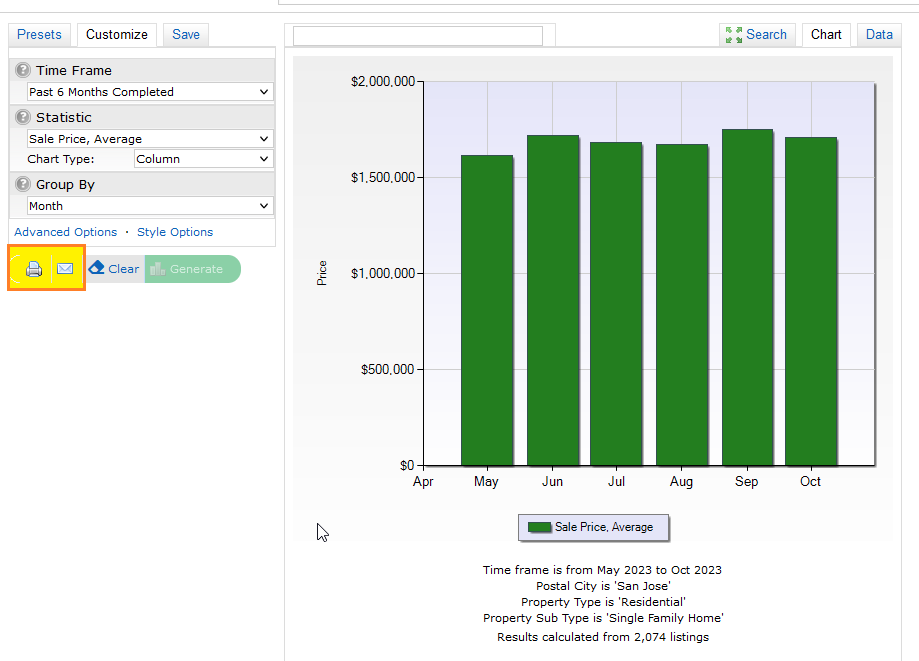Select the Chart tab
The image size is (919, 661).
click(826, 35)
